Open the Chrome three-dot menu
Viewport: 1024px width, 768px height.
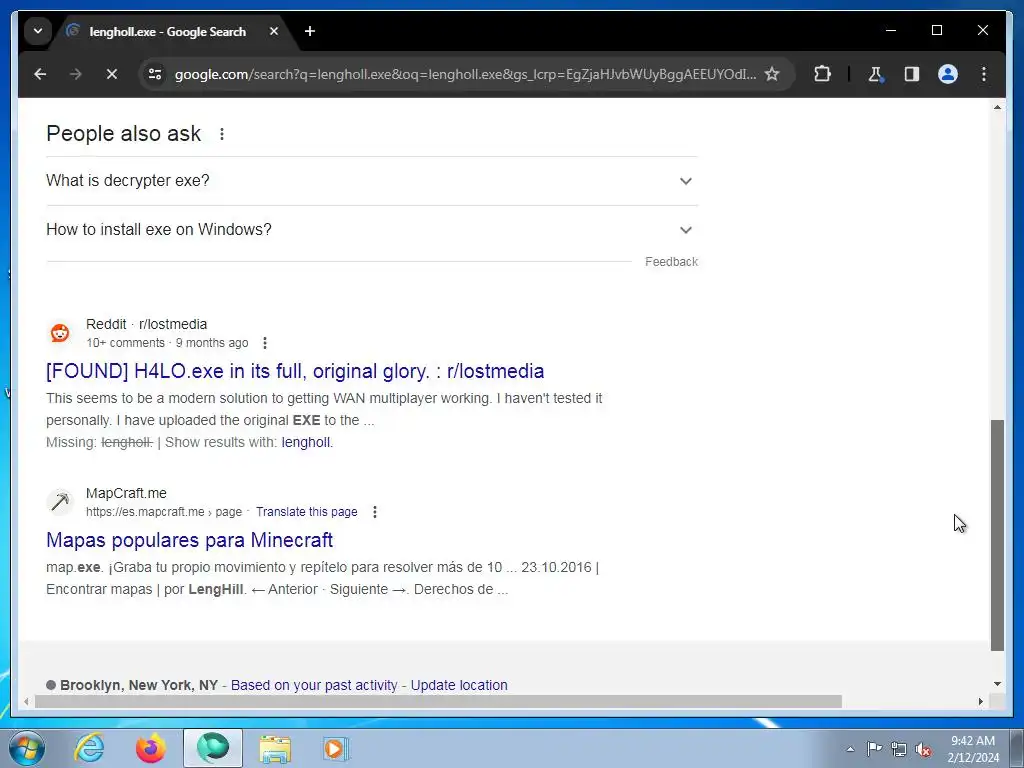click(x=984, y=74)
